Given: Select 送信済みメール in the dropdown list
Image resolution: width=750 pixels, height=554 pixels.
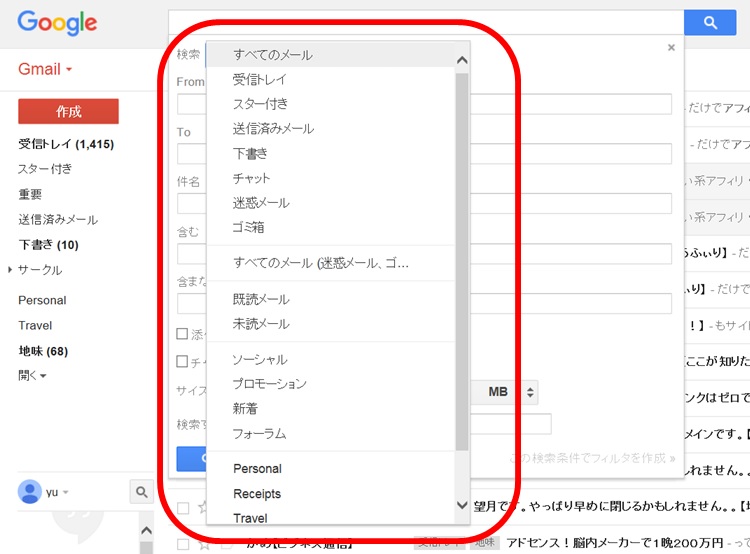Looking at the screenshot, I should point(331,129).
